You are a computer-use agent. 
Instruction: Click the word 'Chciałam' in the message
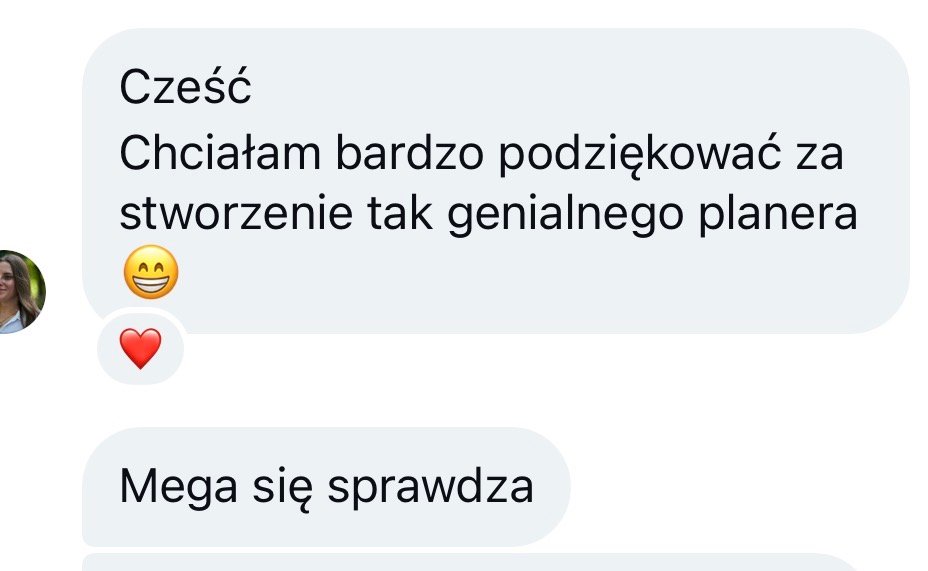coord(220,153)
